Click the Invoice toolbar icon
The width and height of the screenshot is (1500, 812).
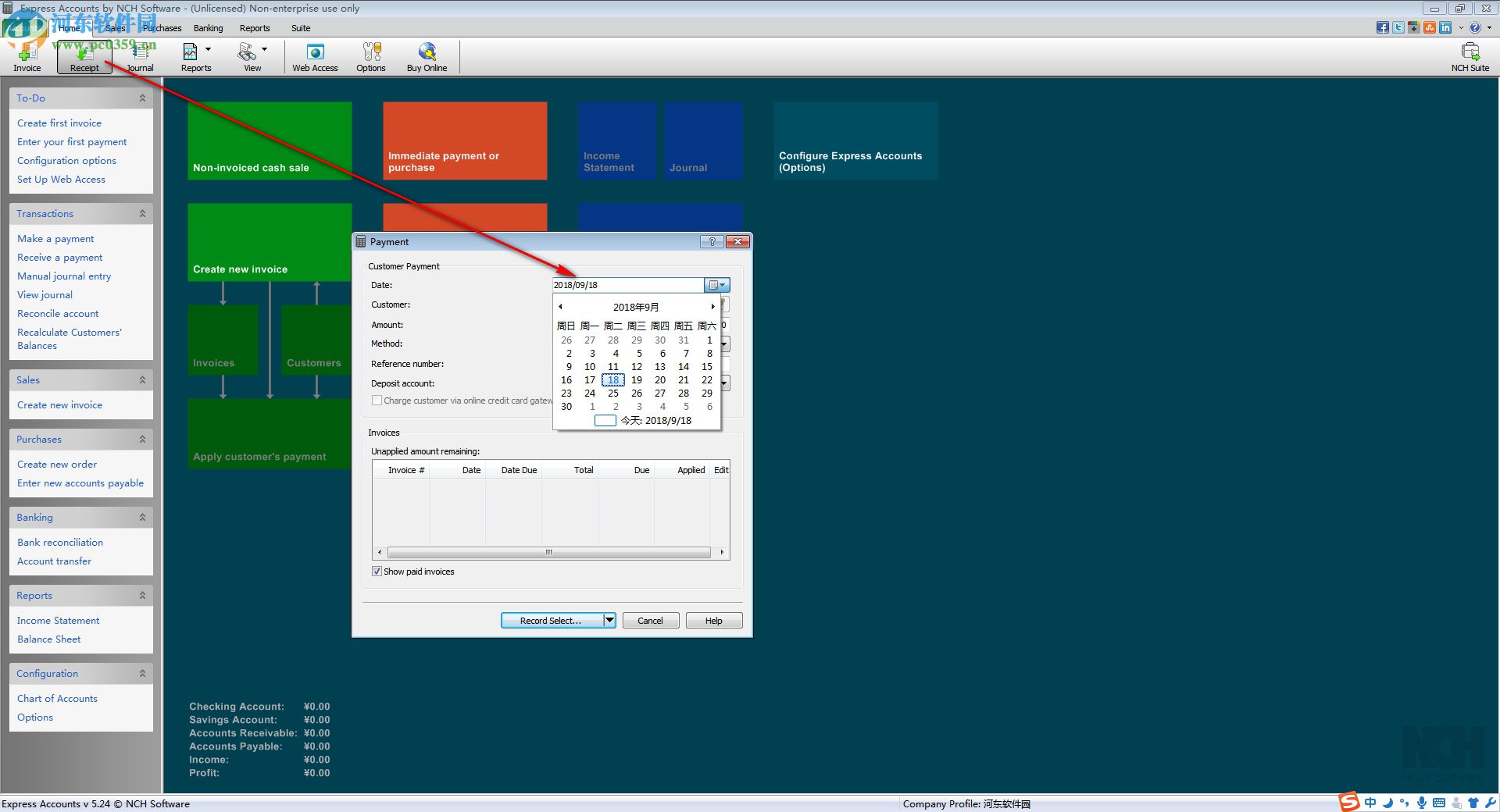tap(27, 57)
